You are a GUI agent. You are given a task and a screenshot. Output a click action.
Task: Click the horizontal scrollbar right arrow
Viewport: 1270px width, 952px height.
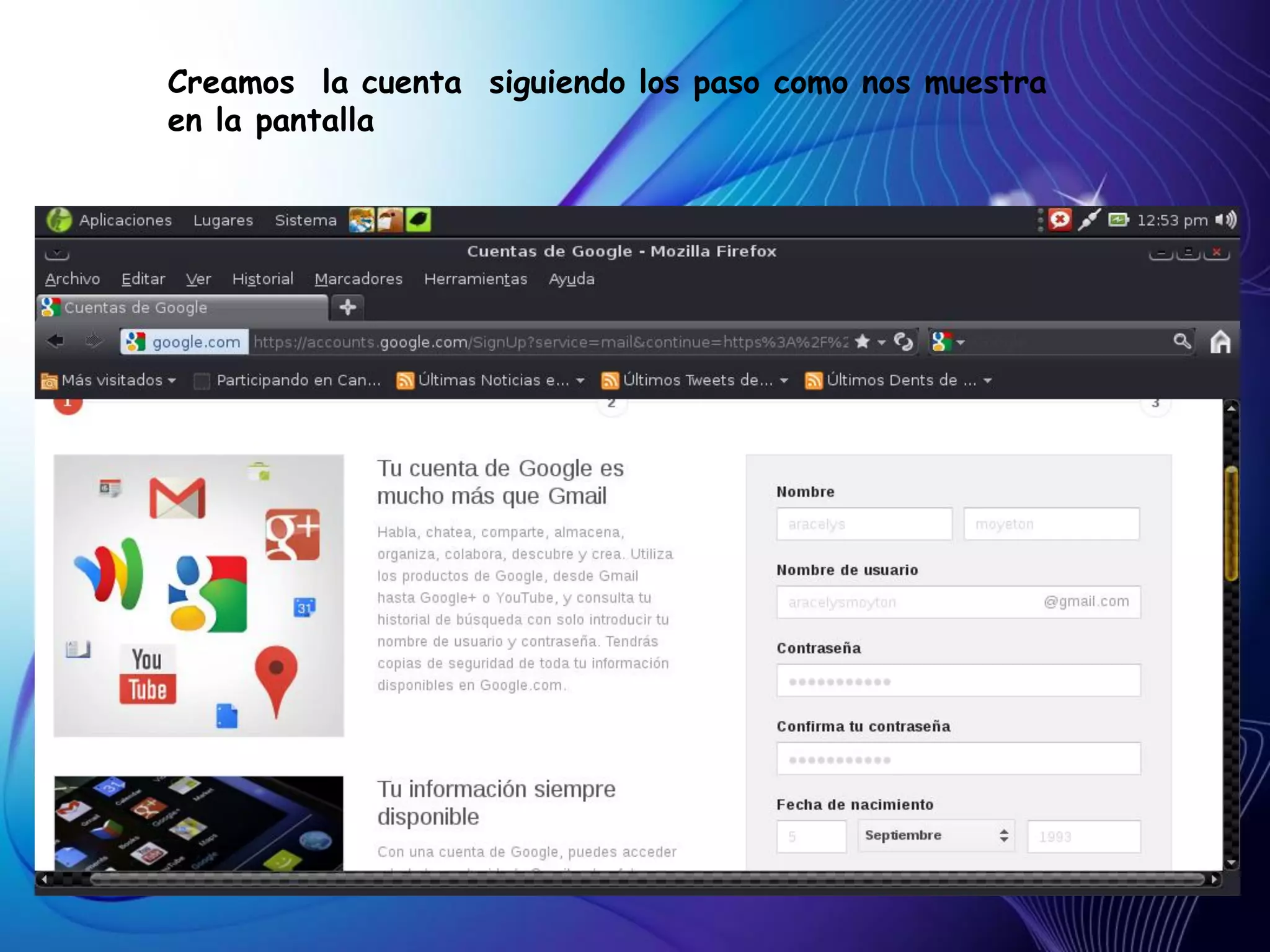tap(1215, 879)
